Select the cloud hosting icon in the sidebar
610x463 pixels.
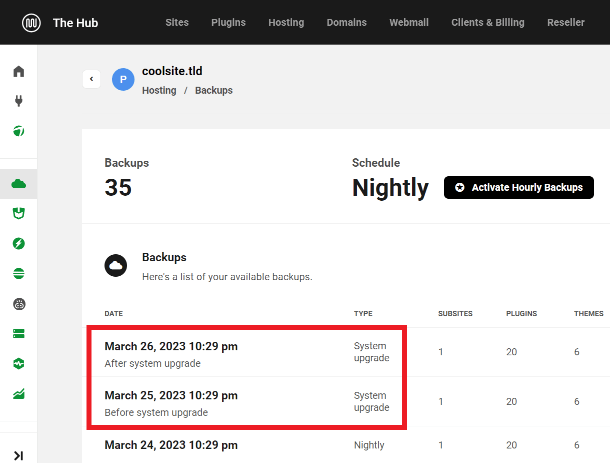pyautogui.click(x=18, y=184)
